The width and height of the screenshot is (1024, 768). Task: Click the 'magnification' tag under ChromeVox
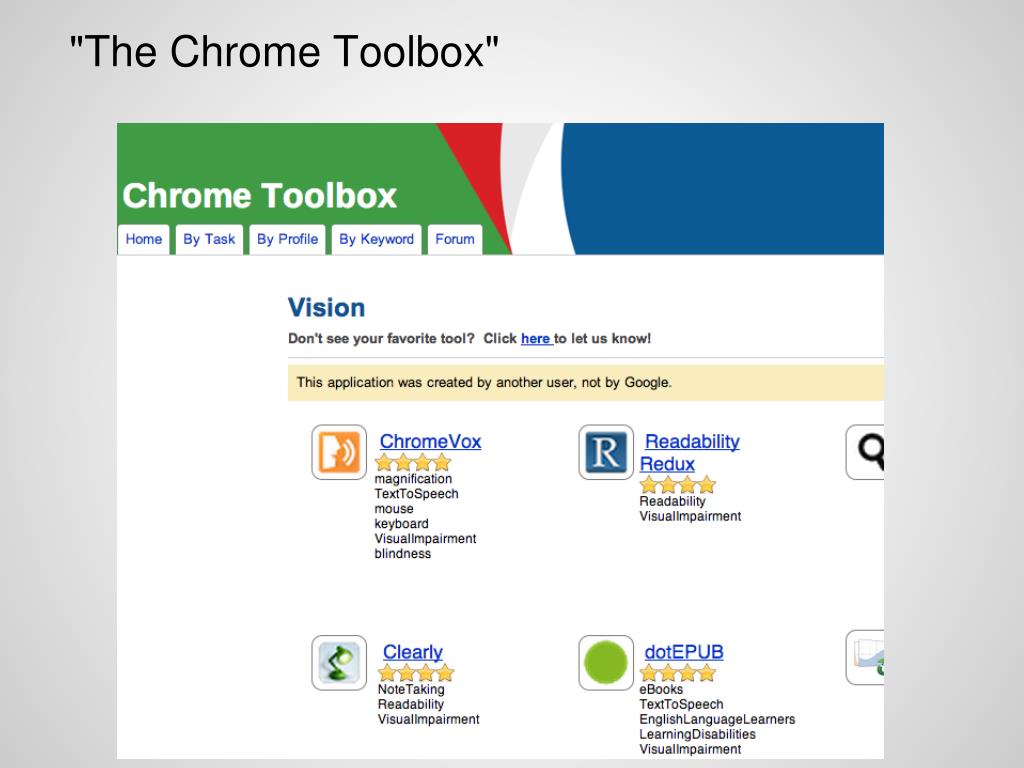click(413, 479)
